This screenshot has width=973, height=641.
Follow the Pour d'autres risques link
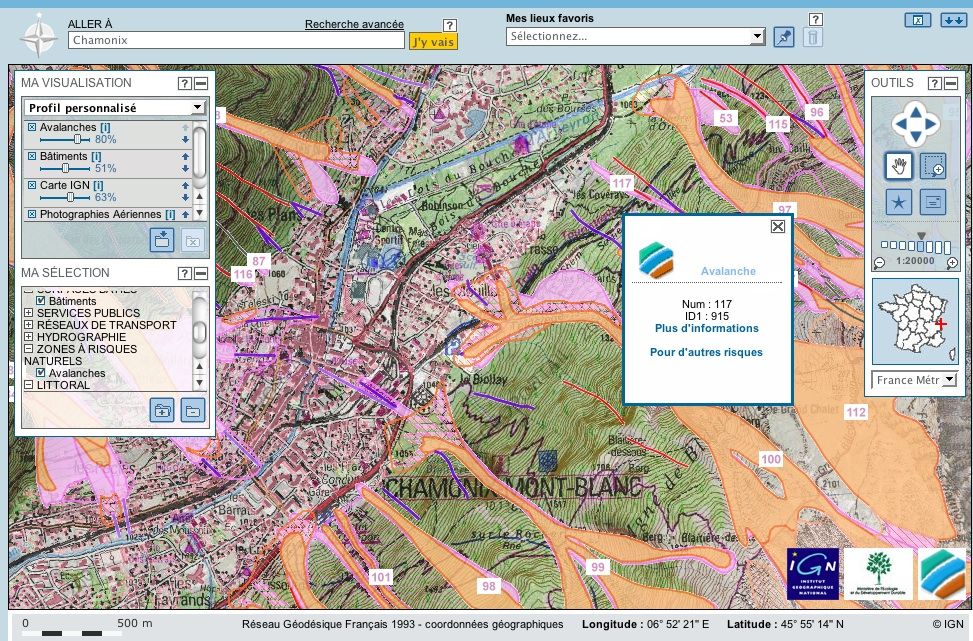coord(706,352)
